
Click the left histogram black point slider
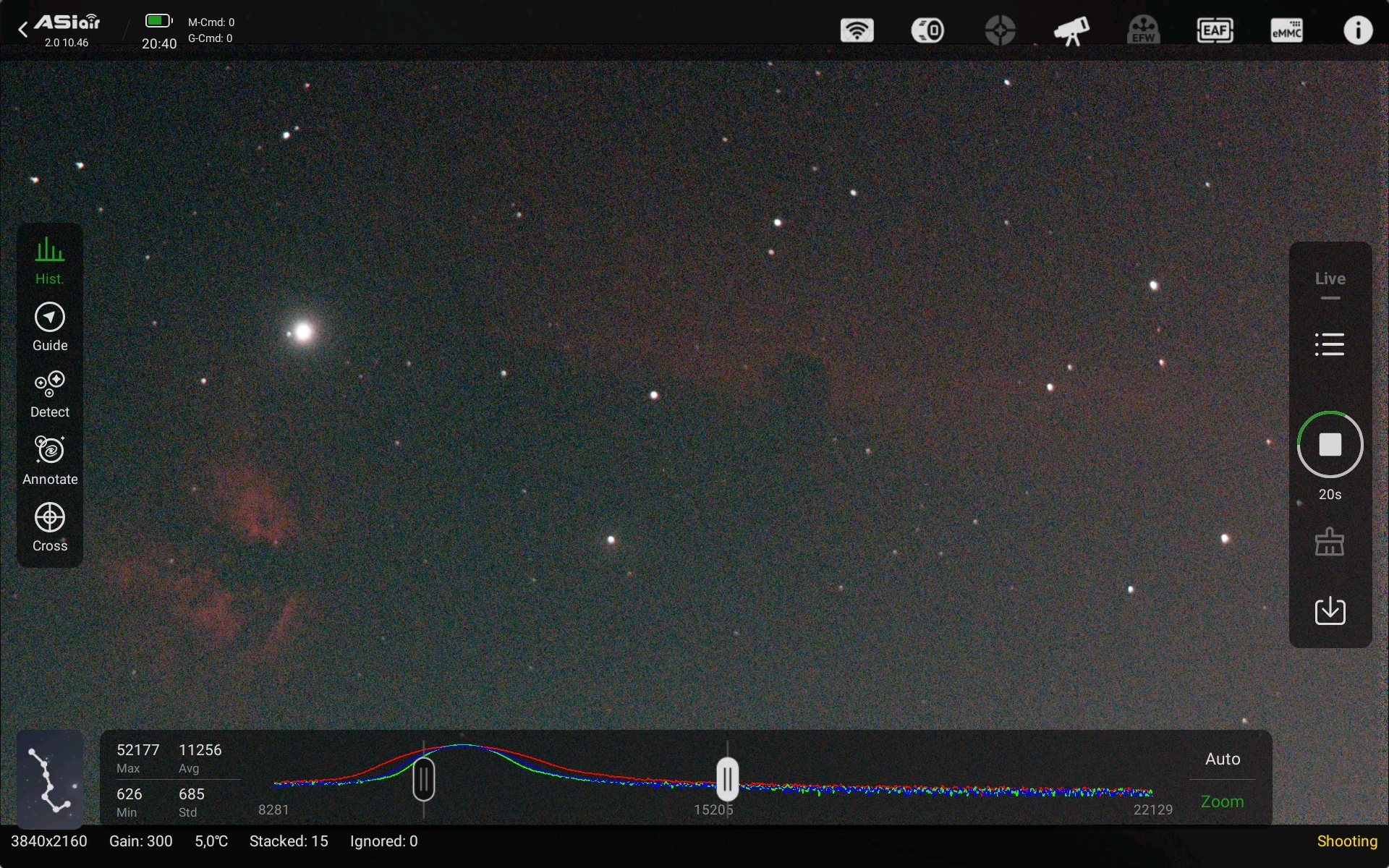(424, 780)
